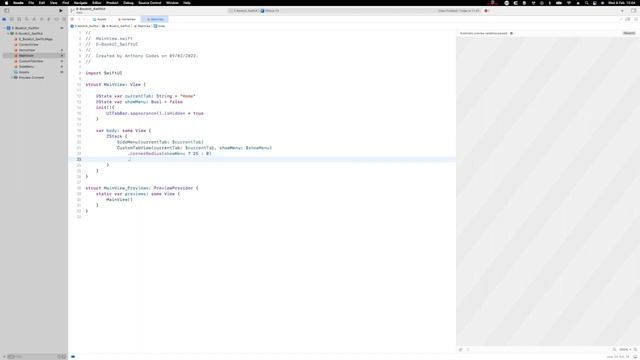640x360 pixels.
Task: Click the date and time in menu bar
Action: click(x=621, y=3)
